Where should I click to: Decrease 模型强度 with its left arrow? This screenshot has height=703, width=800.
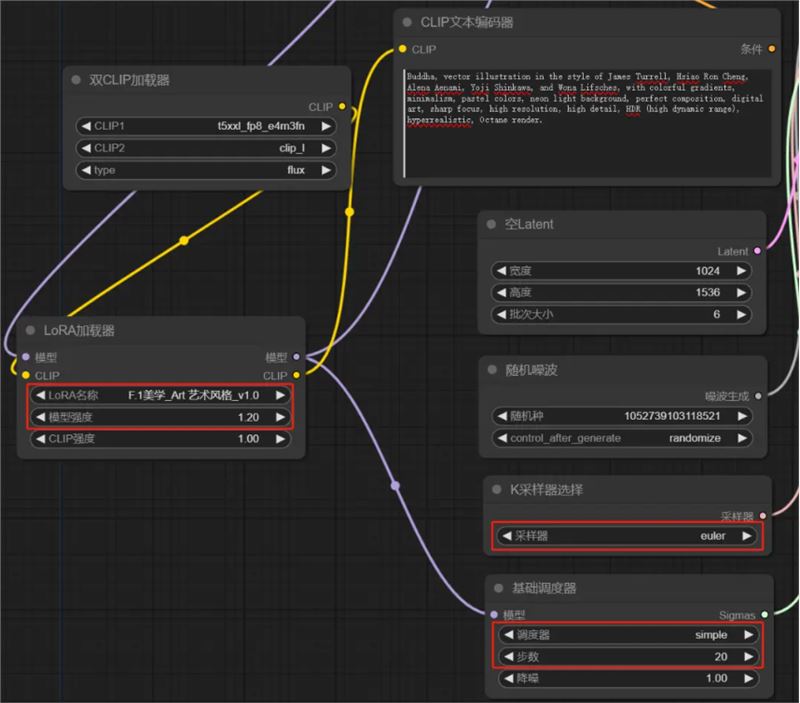point(40,417)
